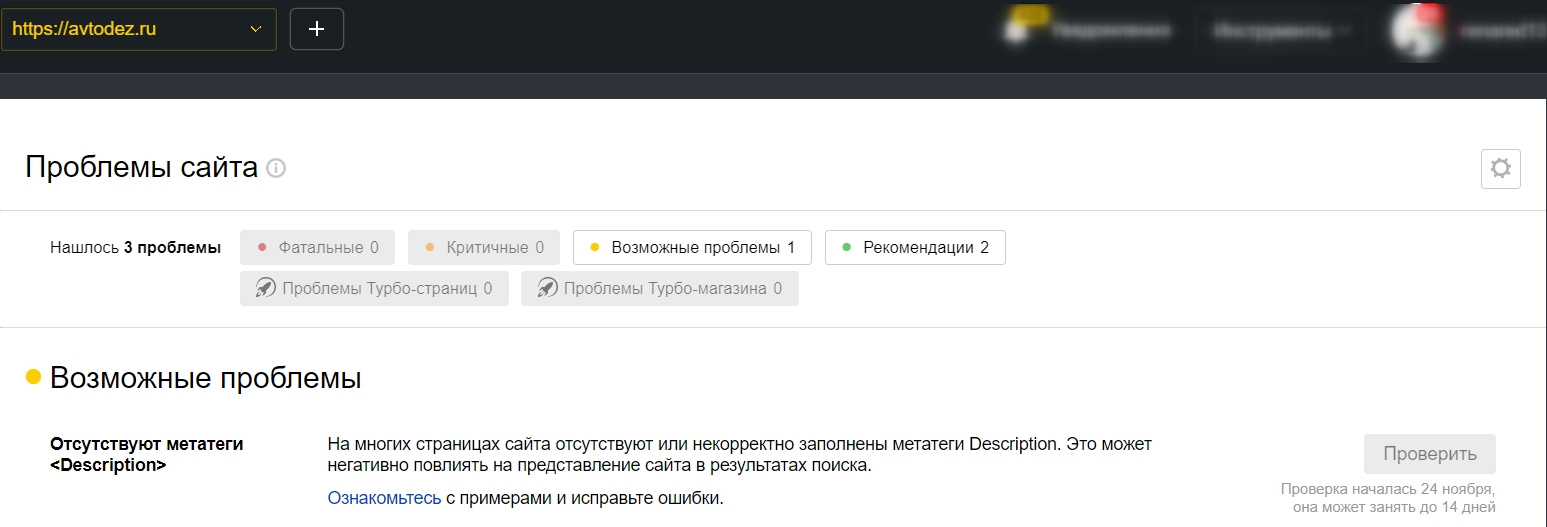Click the yellow dot beside Возможные проблемы heading

[34, 377]
